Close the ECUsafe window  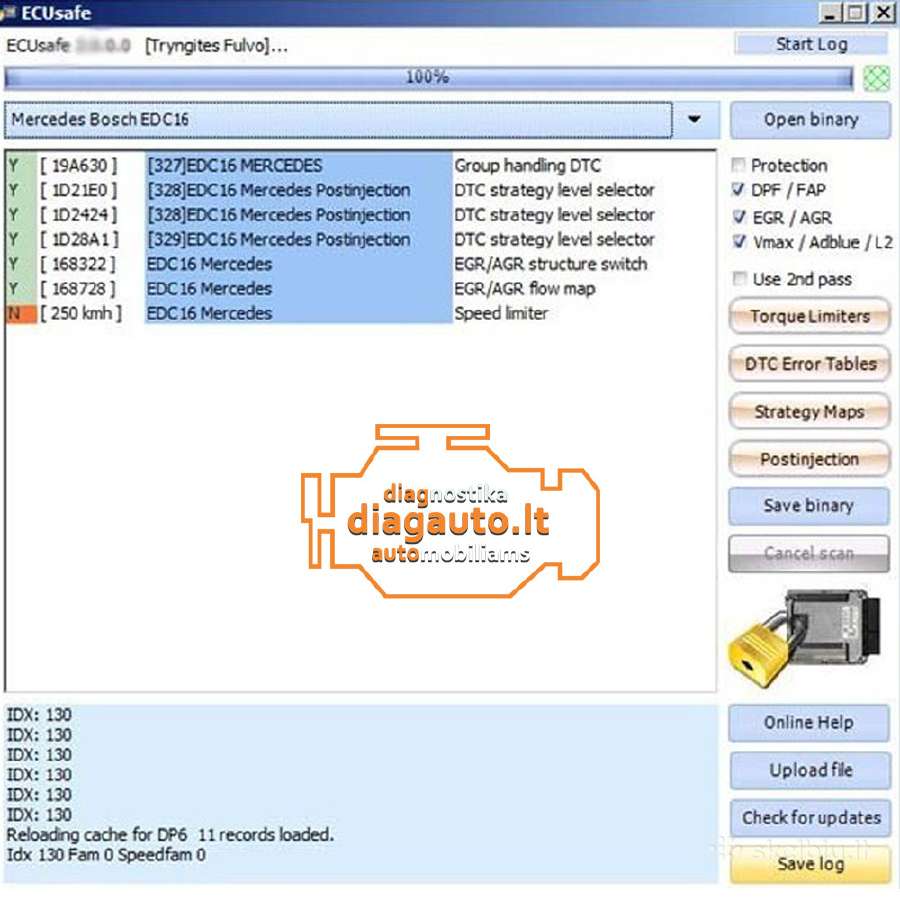883,13
